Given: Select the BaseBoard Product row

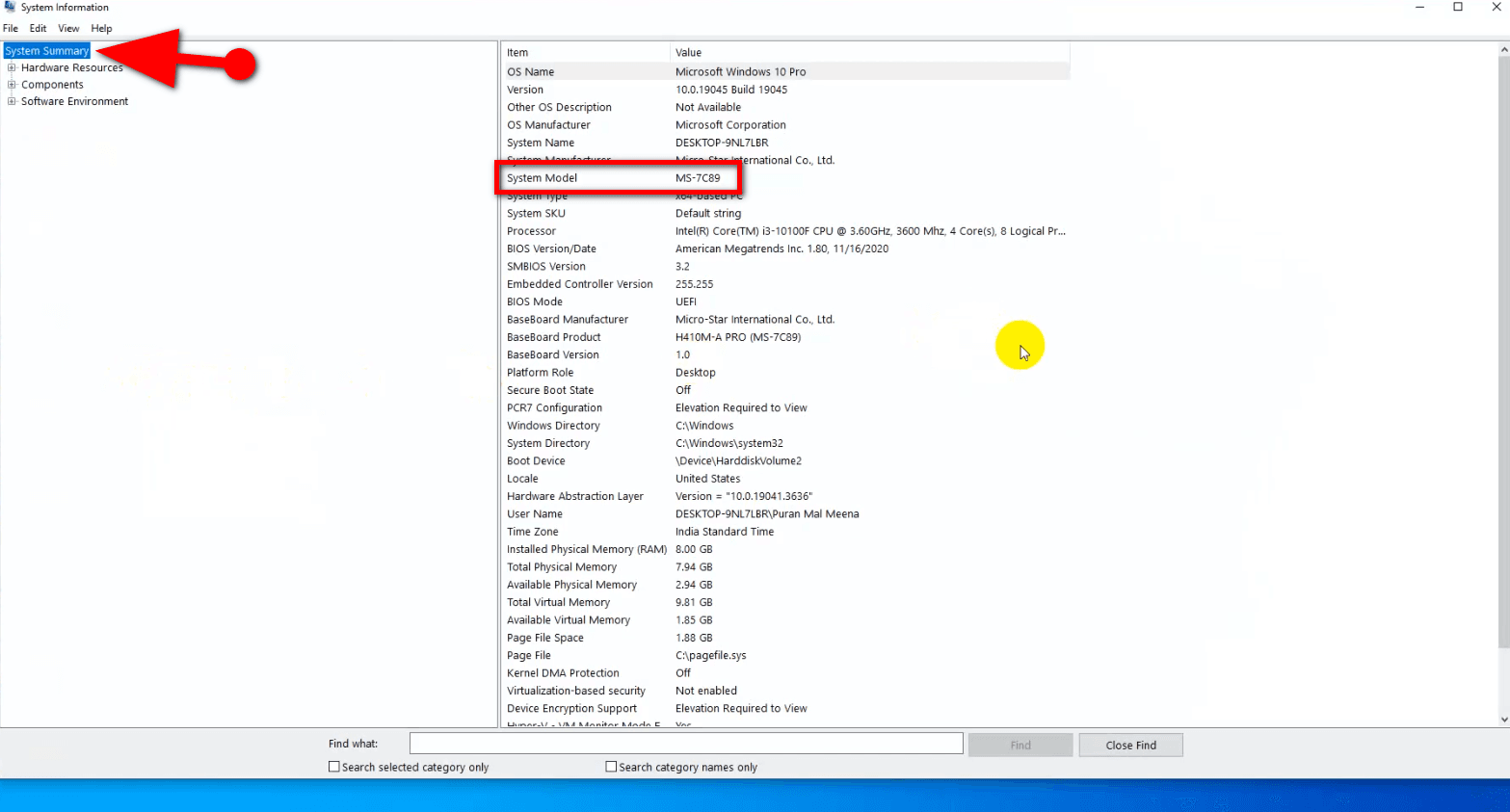Looking at the screenshot, I should point(785,337).
